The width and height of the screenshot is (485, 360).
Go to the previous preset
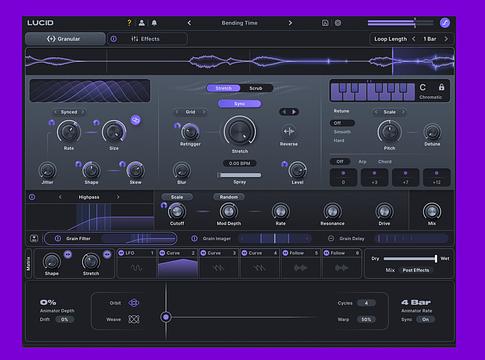pos(189,23)
